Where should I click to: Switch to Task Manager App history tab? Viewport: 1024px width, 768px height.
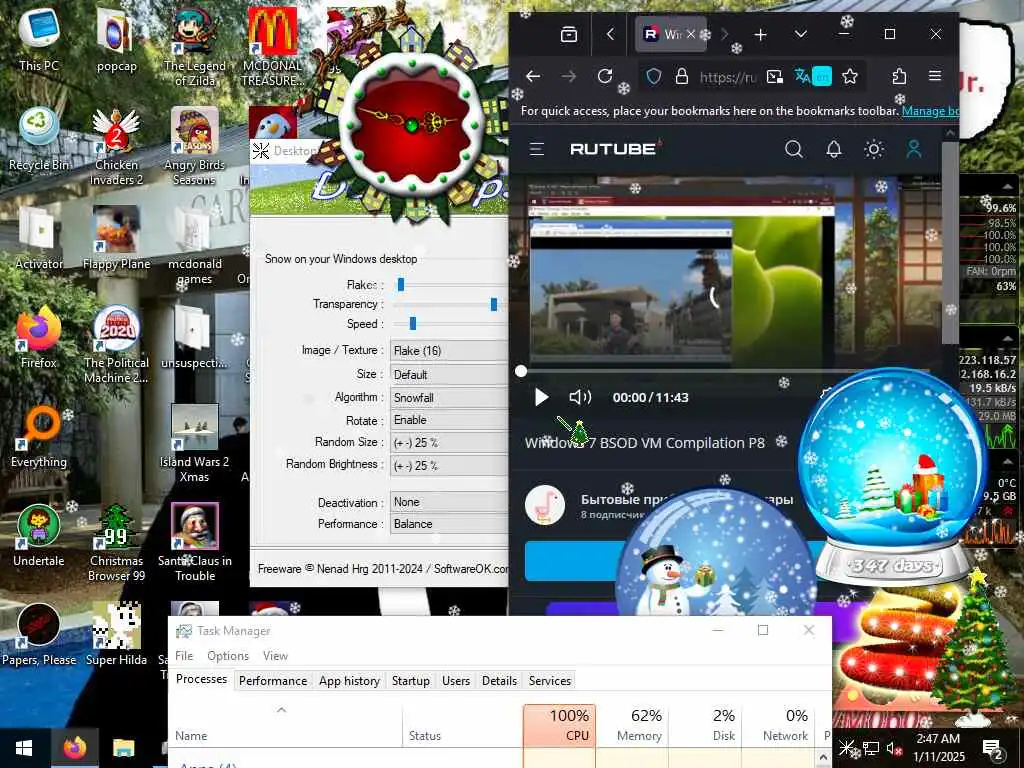pyautogui.click(x=349, y=680)
